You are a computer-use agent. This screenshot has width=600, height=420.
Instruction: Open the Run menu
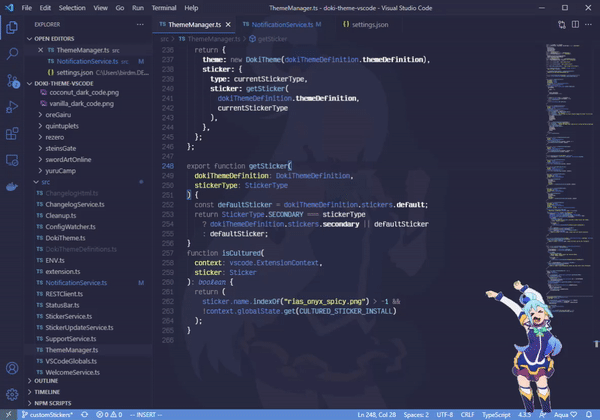[138, 8]
